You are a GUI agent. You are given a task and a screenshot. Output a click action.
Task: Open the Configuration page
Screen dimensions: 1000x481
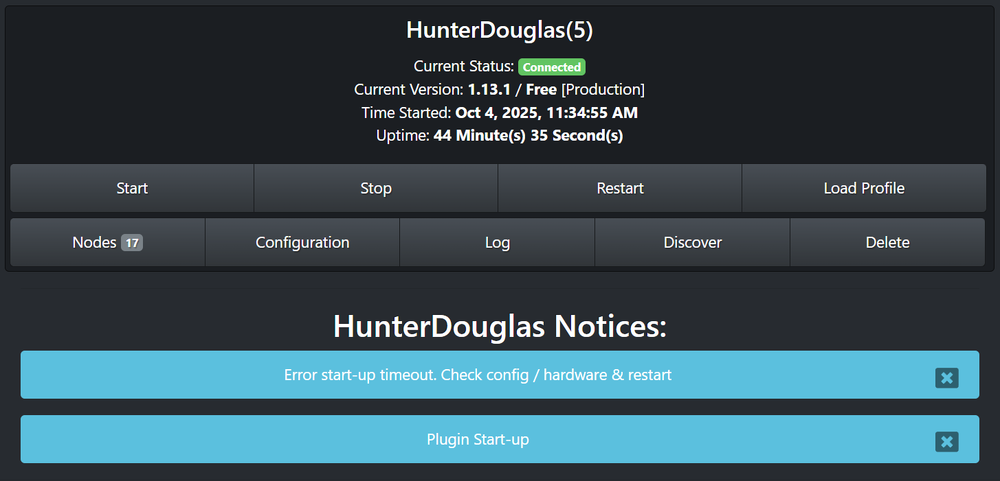point(302,242)
